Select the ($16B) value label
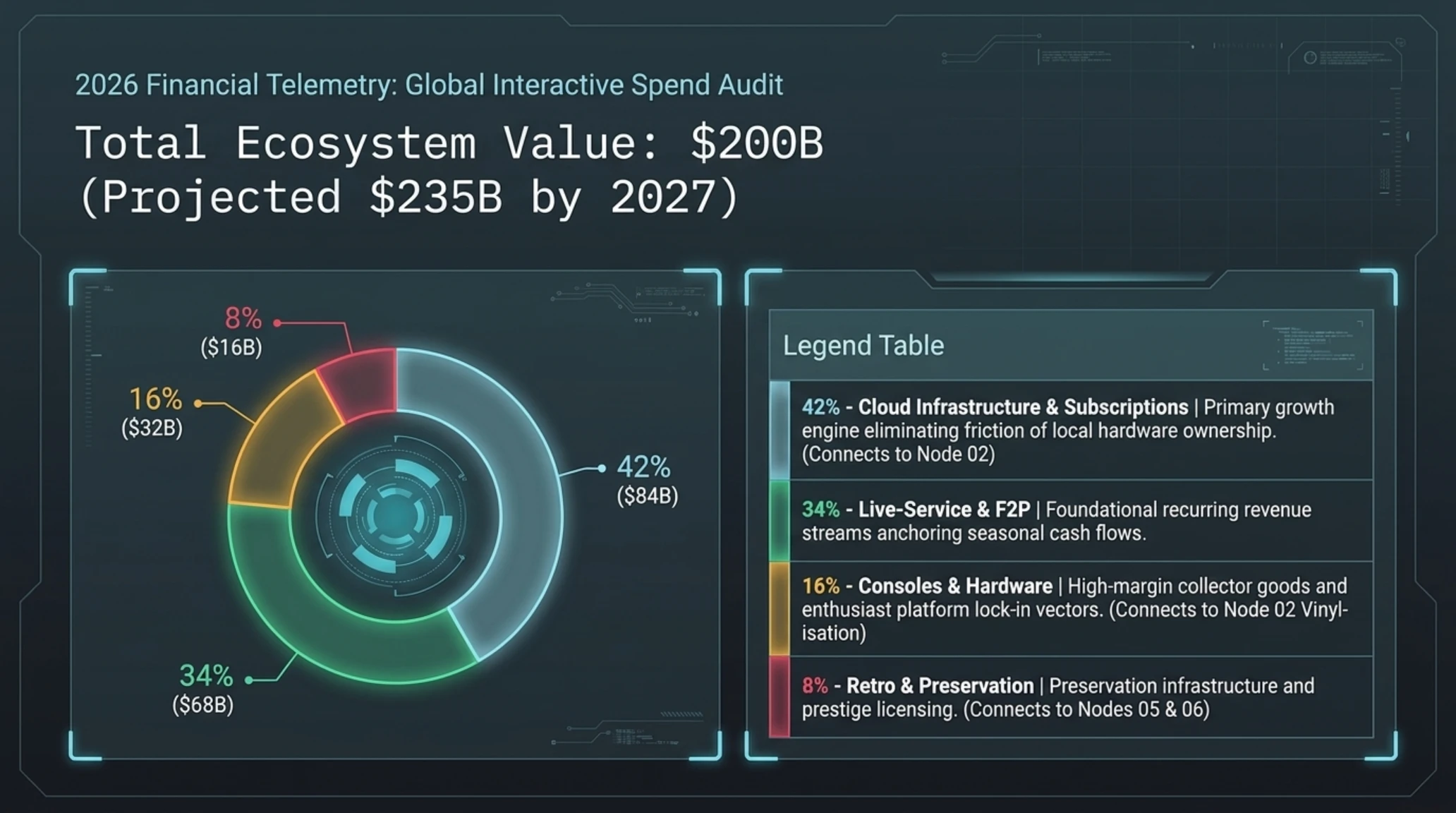The width and height of the screenshot is (1456, 813). pos(231,347)
